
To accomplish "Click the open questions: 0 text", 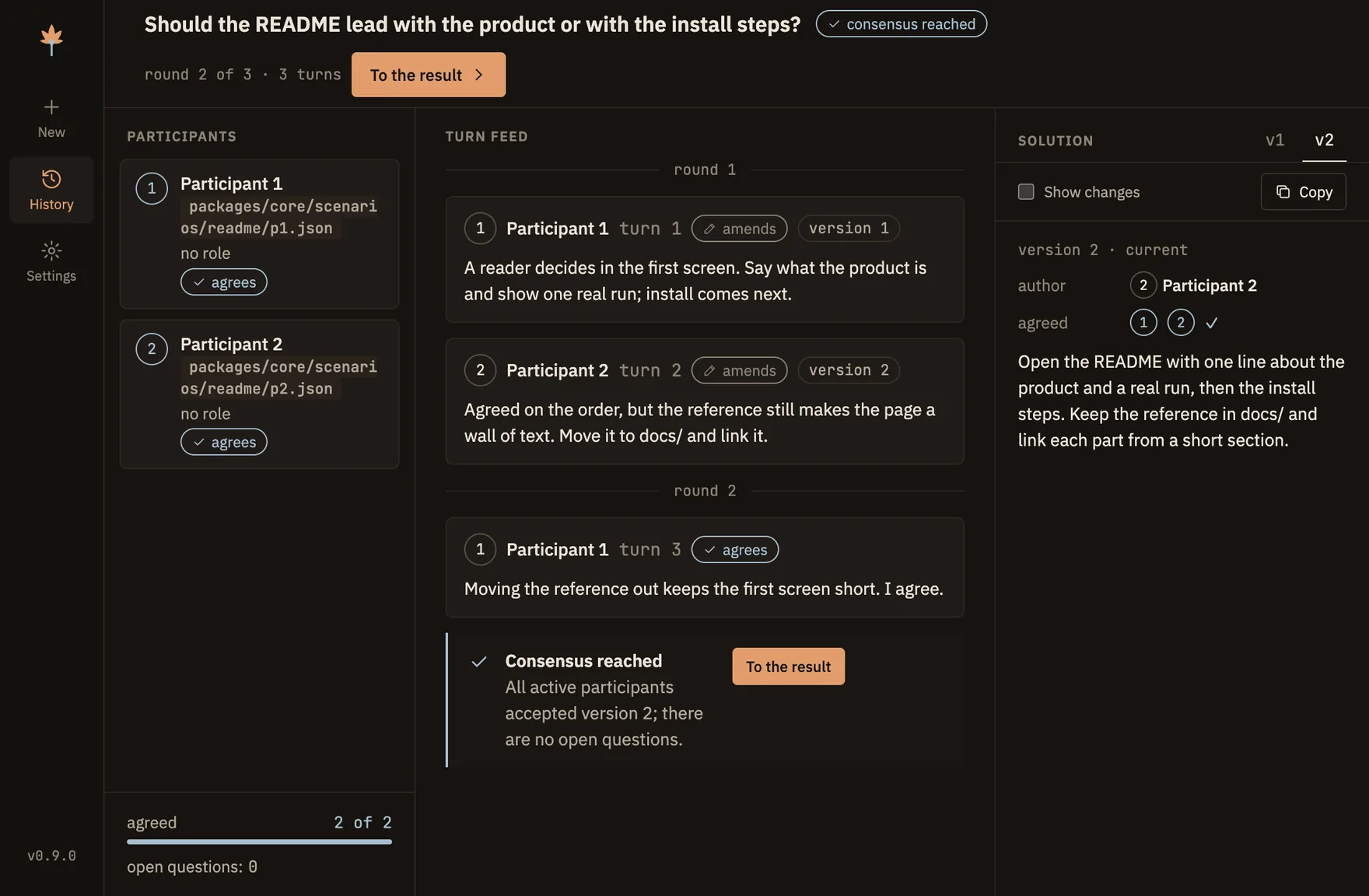I will tap(192, 866).
